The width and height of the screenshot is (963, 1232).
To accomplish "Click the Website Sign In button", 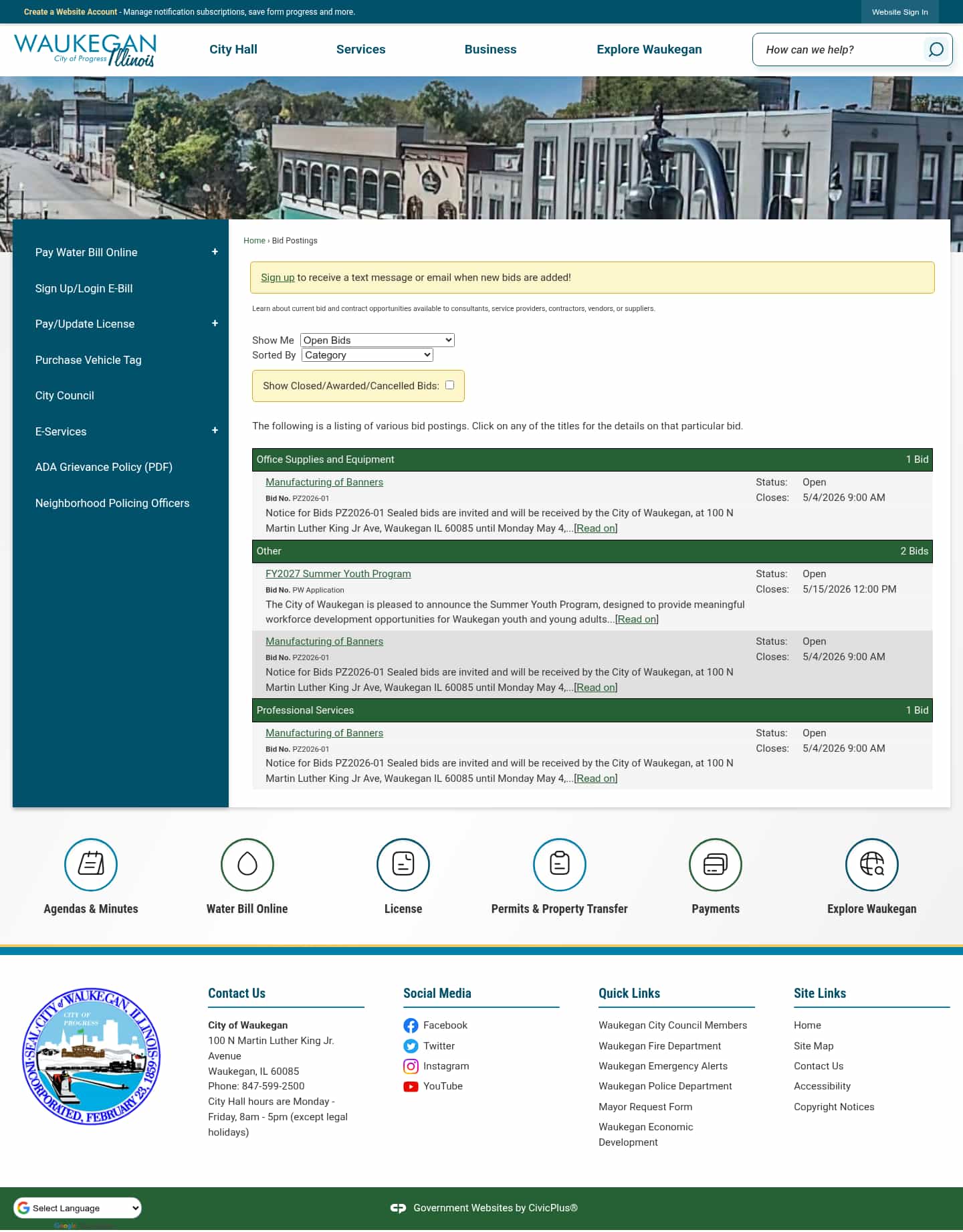I will pos(900,12).
